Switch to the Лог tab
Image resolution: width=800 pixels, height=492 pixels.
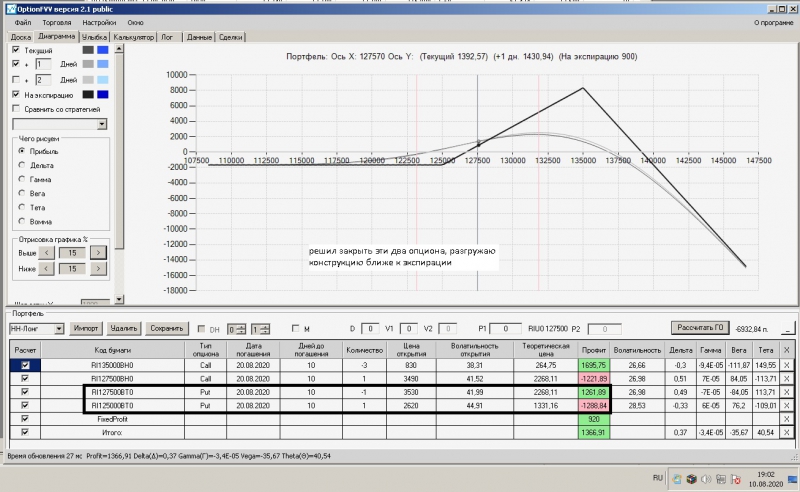coord(167,37)
